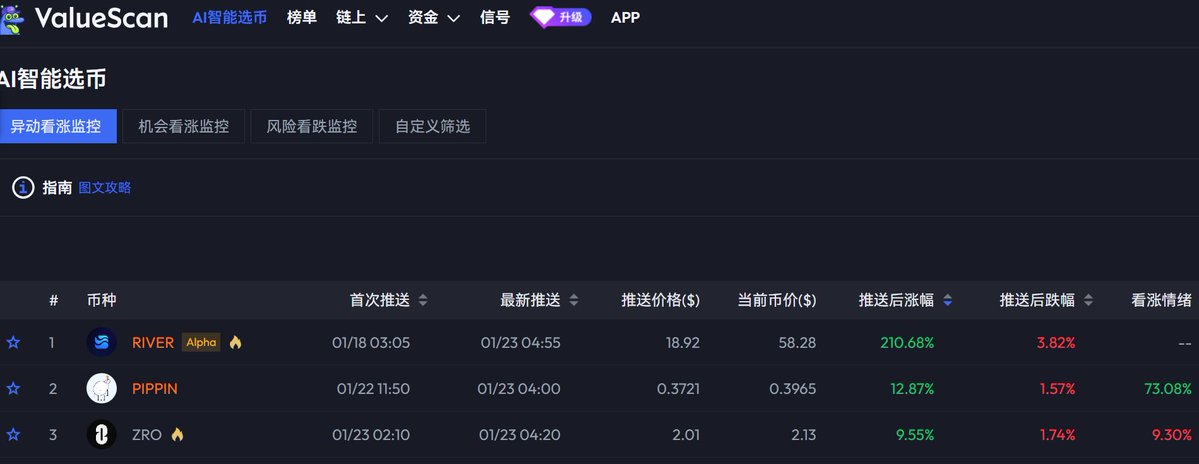Open the 资金 dropdown menu
The width and height of the screenshot is (1199, 464).
[x=434, y=17]
